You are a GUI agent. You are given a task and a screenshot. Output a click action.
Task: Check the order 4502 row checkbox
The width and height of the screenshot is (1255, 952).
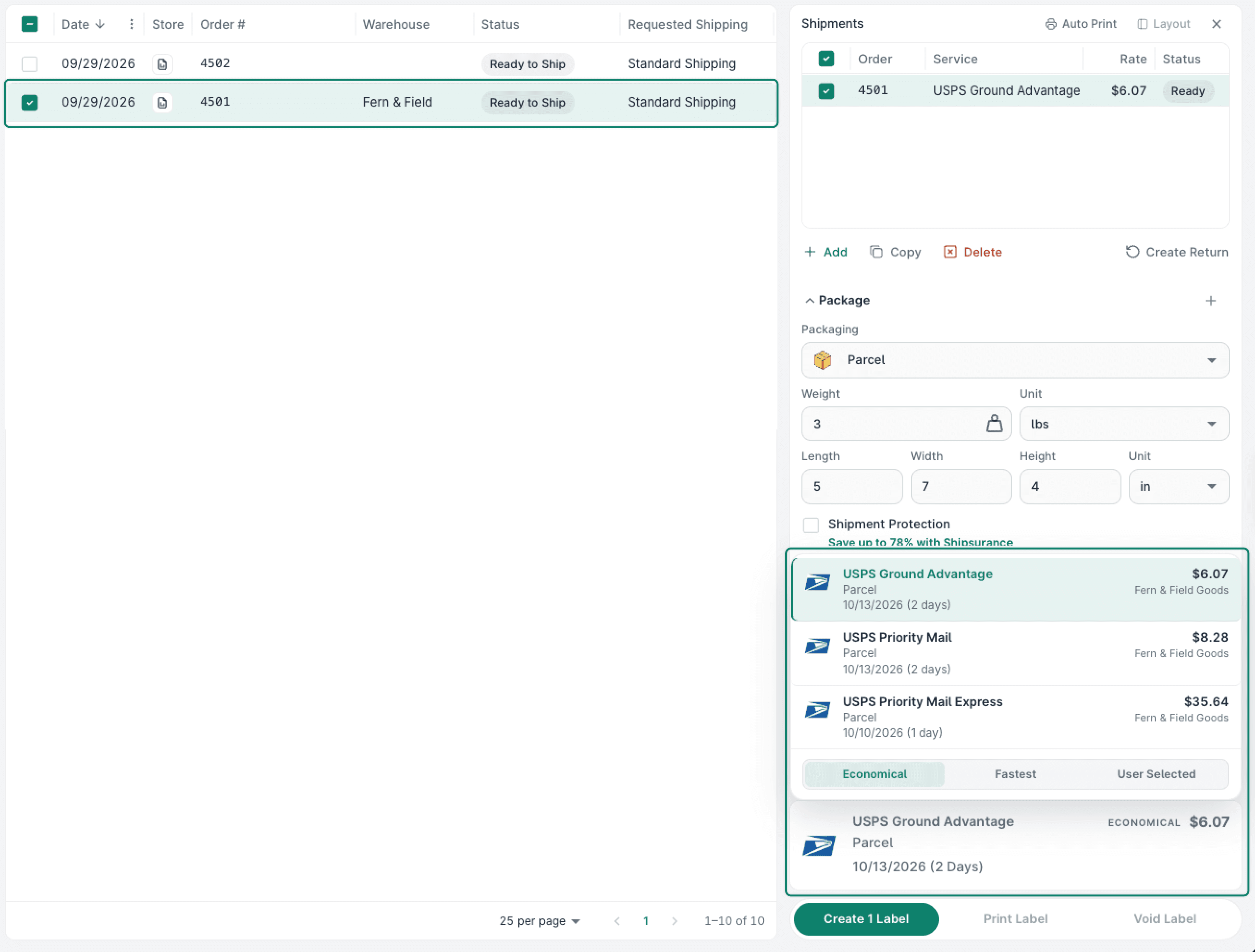point(29,64)
